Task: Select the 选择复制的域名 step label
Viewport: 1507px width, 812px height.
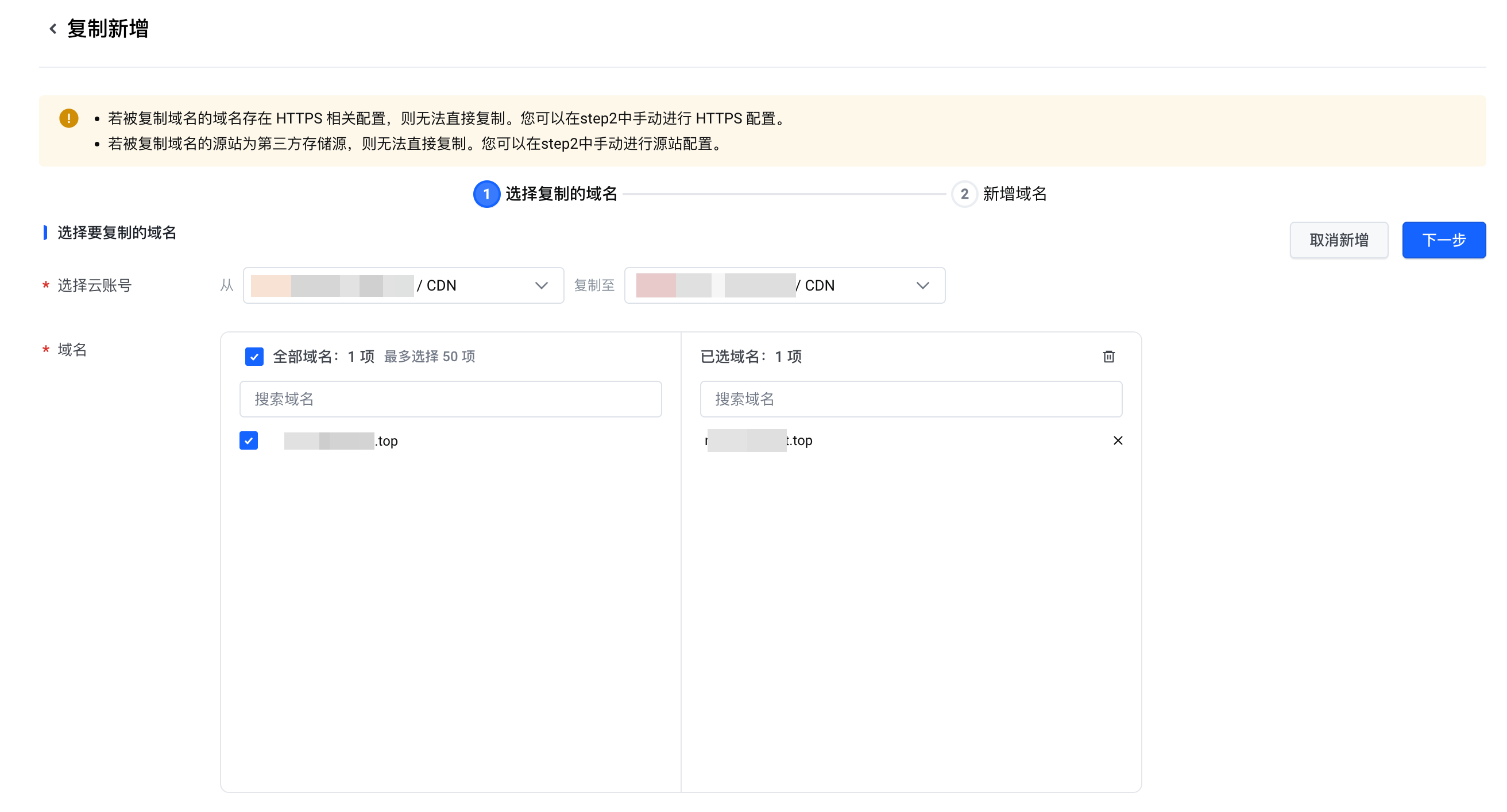Action: pos(561,194)
